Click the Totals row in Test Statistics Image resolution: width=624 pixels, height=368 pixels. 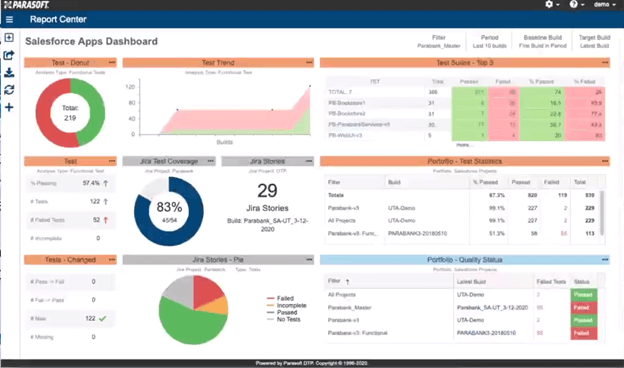pyautogui.click(x=462, y=195)
